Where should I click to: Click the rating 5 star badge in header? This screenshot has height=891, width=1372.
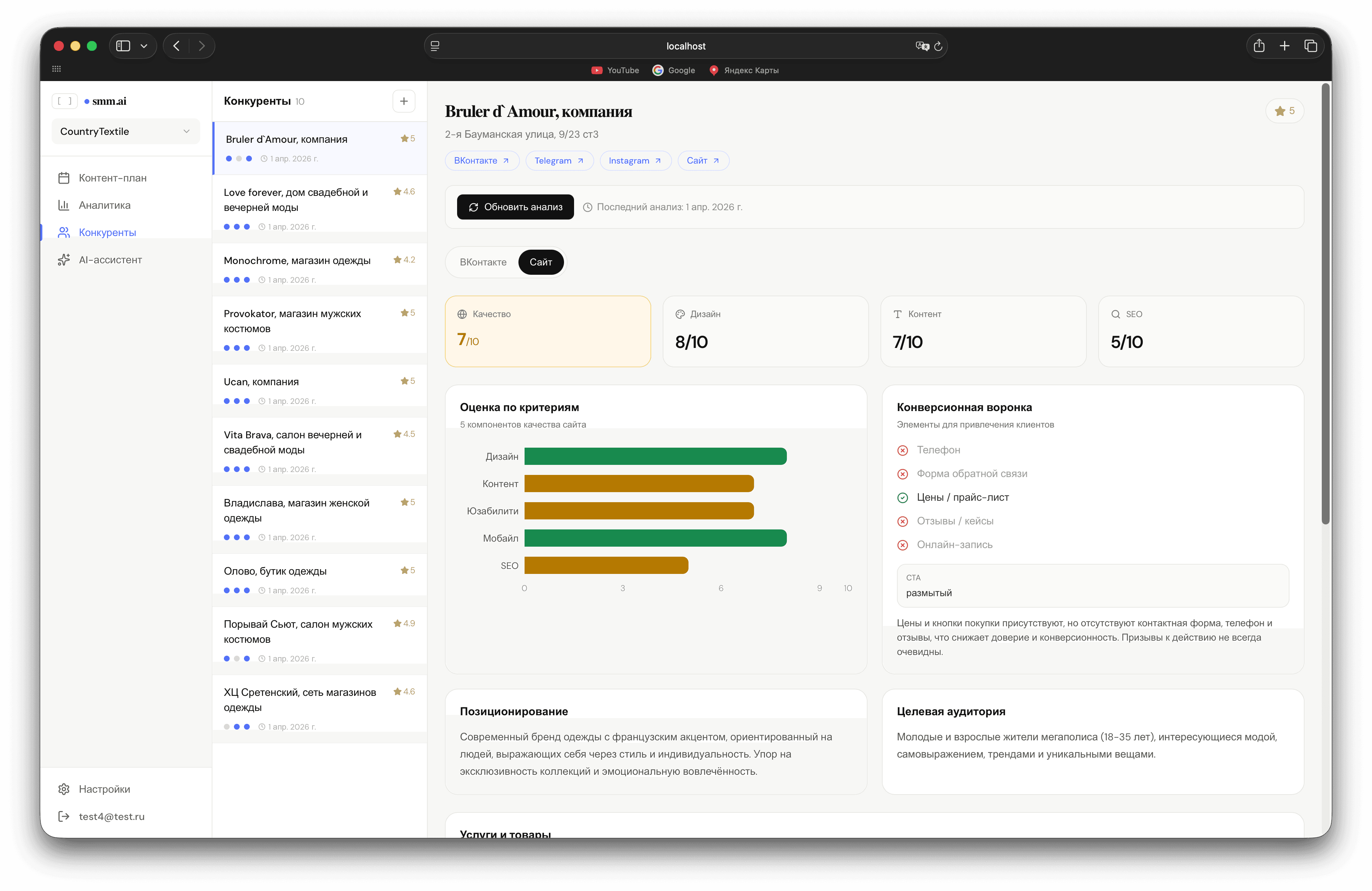(x=1284, y=110)
